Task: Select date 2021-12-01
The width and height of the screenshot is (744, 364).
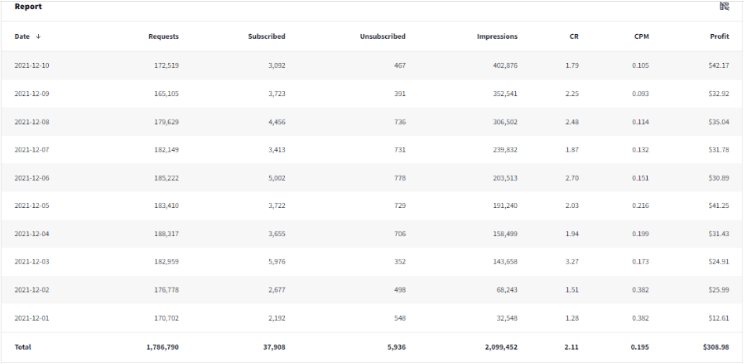Action: (x=32, y=318)
